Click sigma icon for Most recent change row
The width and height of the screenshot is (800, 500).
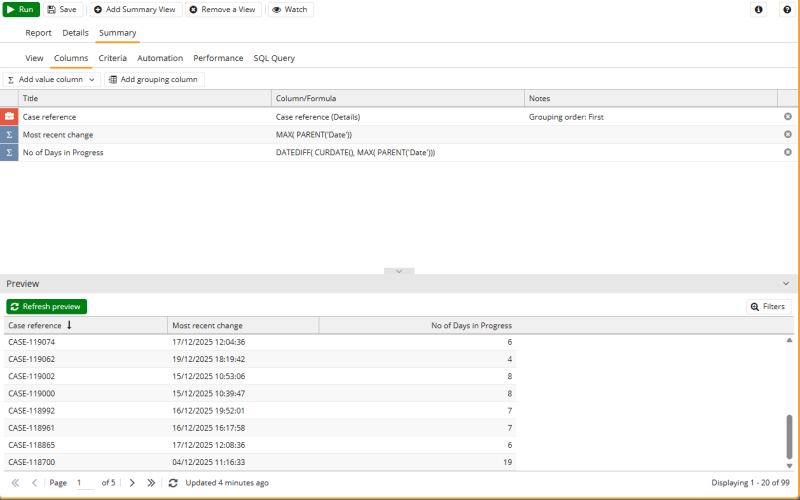9,135
